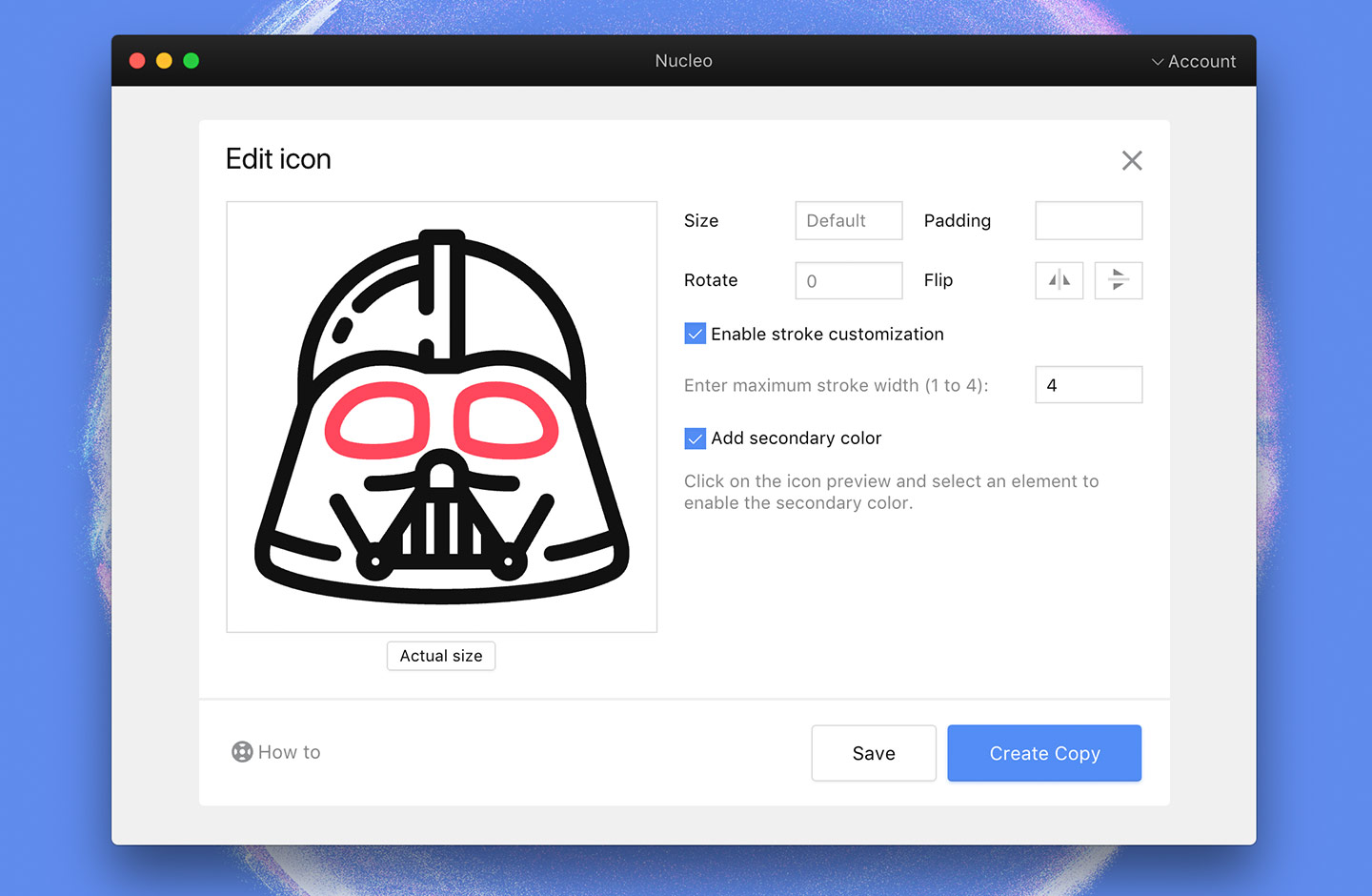Focus the maximum stroke width field showing 4
Screen dimensions: 1372x896
click(x=1088, y=384)
